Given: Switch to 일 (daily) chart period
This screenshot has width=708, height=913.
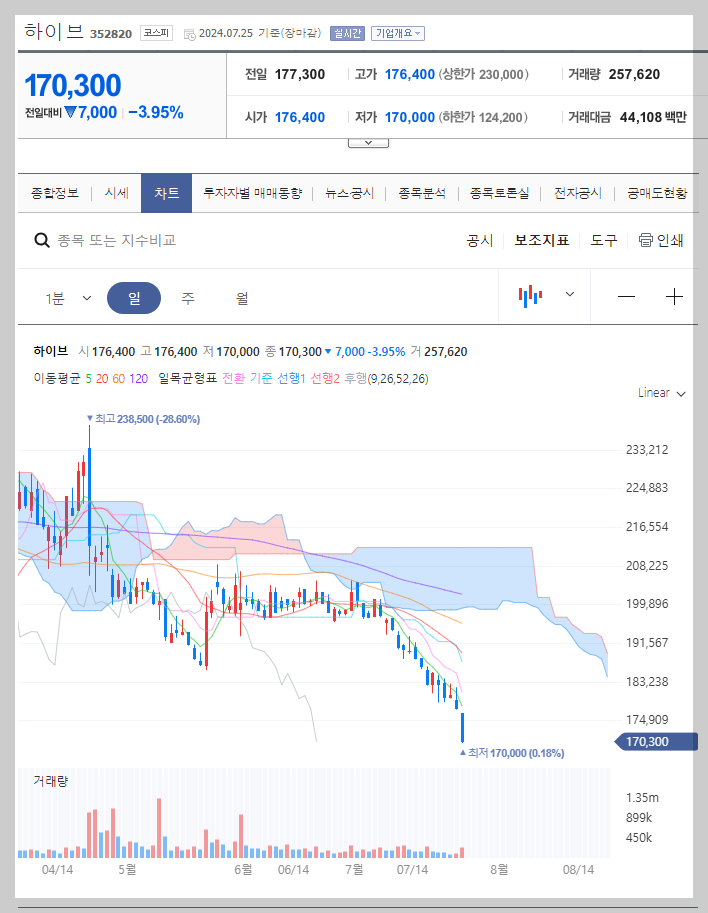Looking at the screenshot, I should point(134,297).
